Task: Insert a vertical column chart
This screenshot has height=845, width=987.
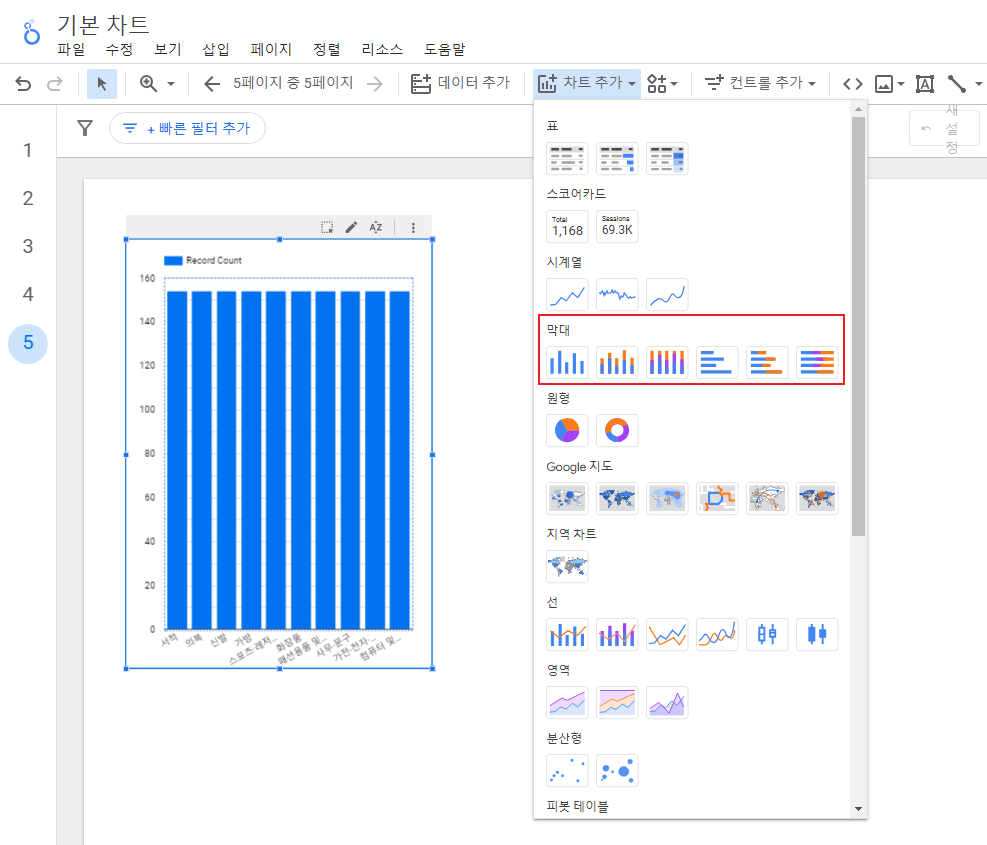Action: point(567,362)
